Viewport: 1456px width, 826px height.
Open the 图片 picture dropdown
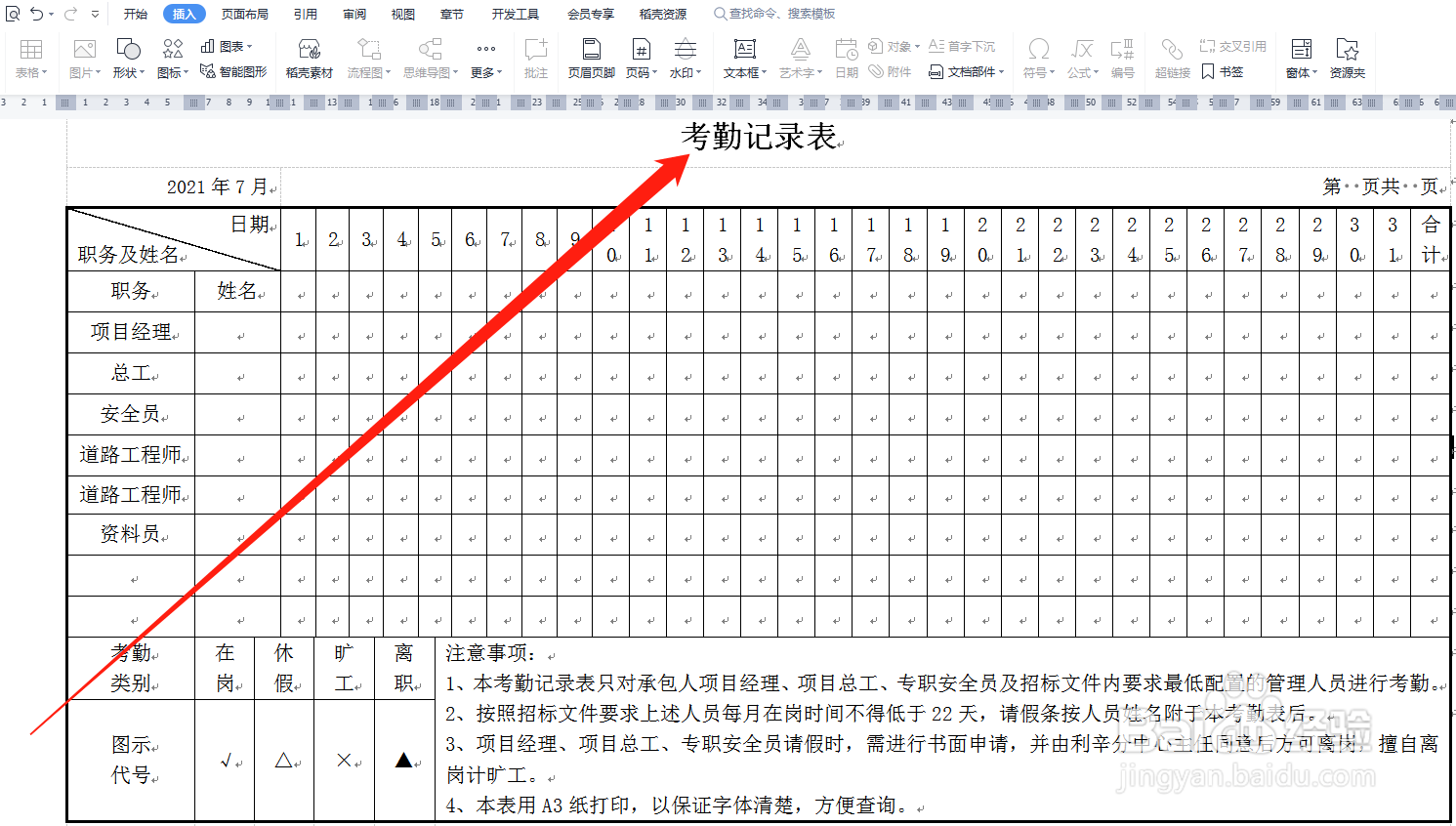(x=85, y=59)
